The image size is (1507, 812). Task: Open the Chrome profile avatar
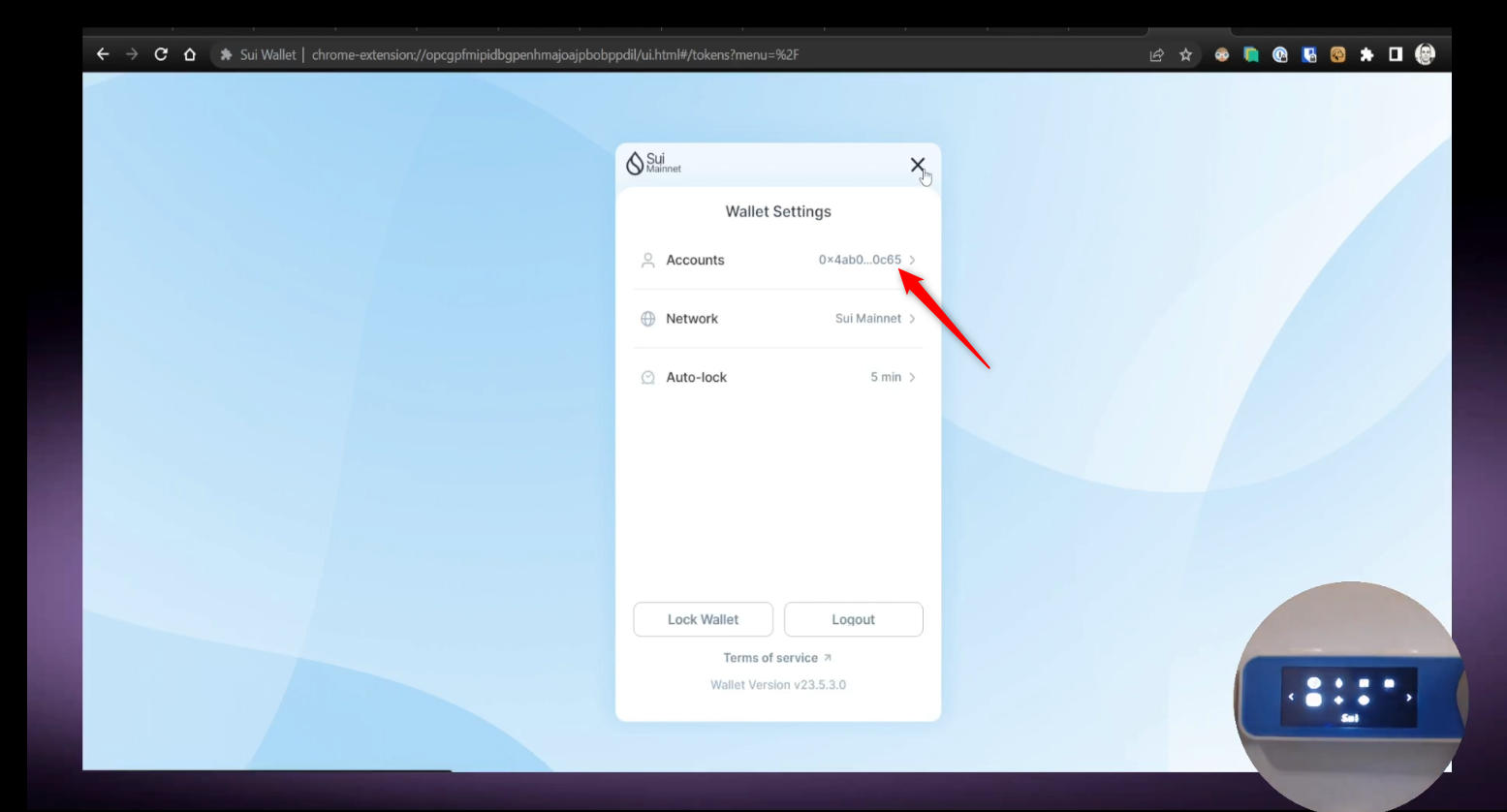(x=1425, y=55)
